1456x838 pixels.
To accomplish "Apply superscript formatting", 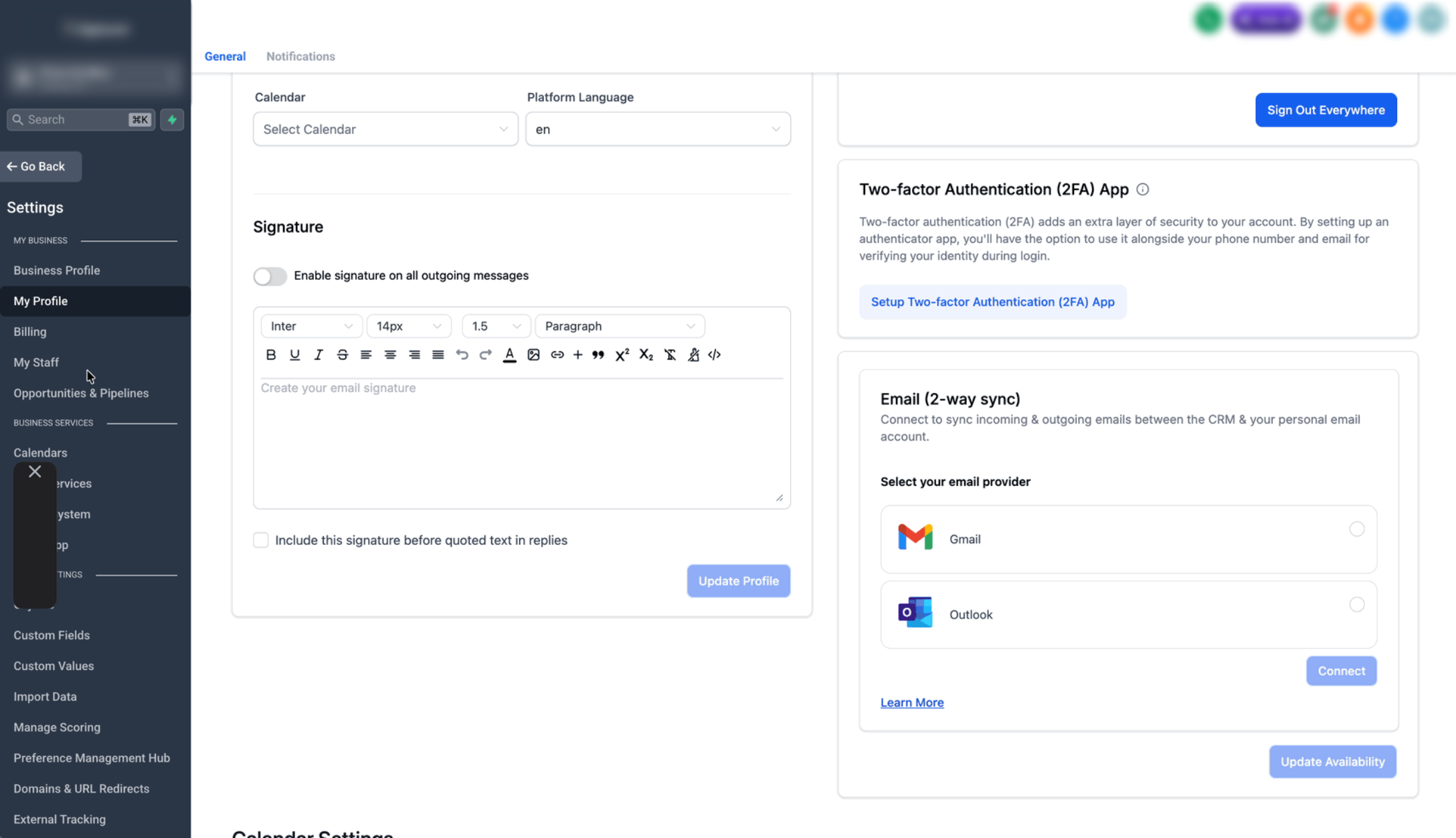I will point(622,355).
